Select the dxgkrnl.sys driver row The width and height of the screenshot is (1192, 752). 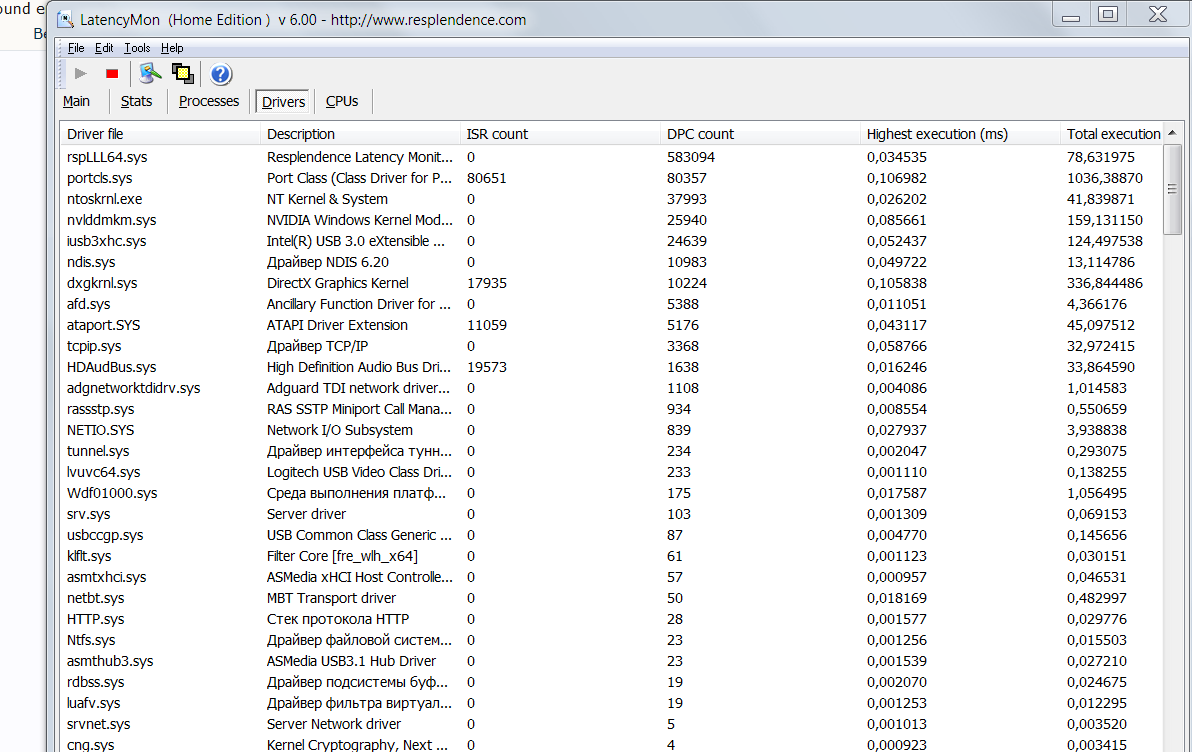click(612, 283)
